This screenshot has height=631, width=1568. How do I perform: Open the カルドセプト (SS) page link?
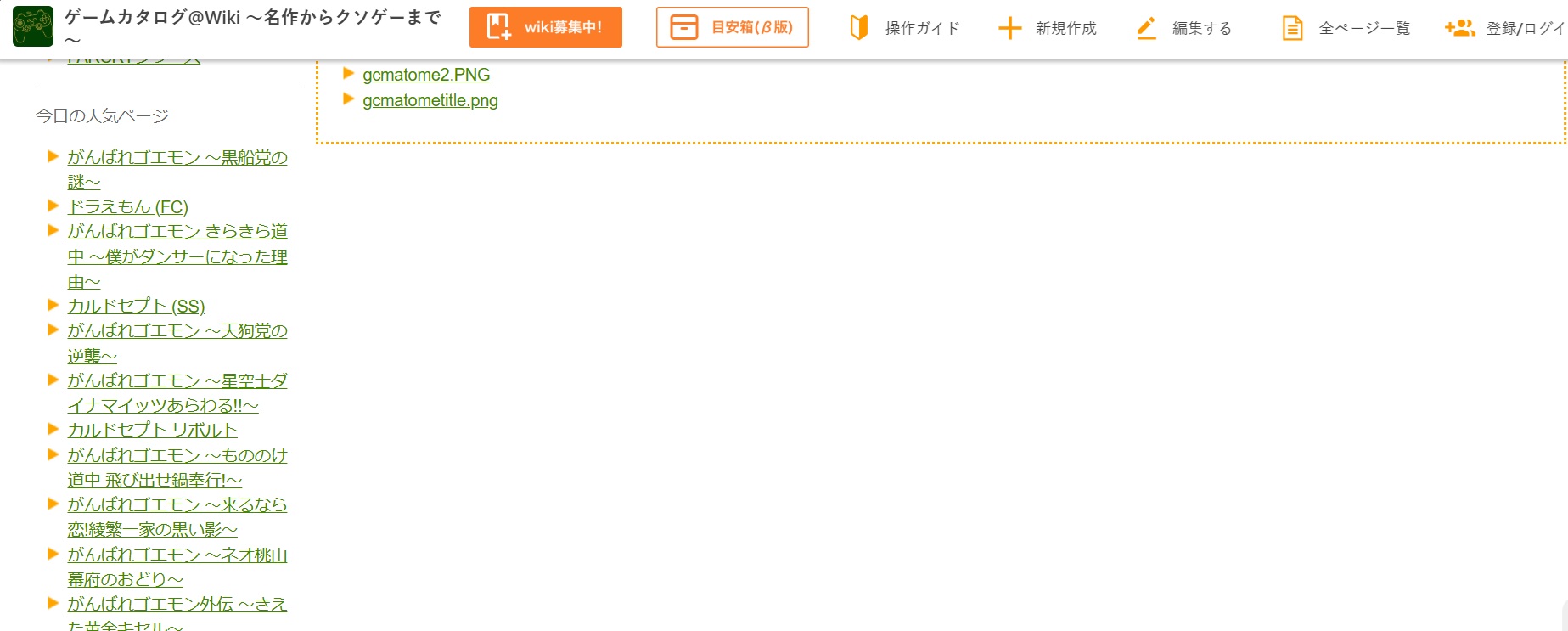point(136,306)
